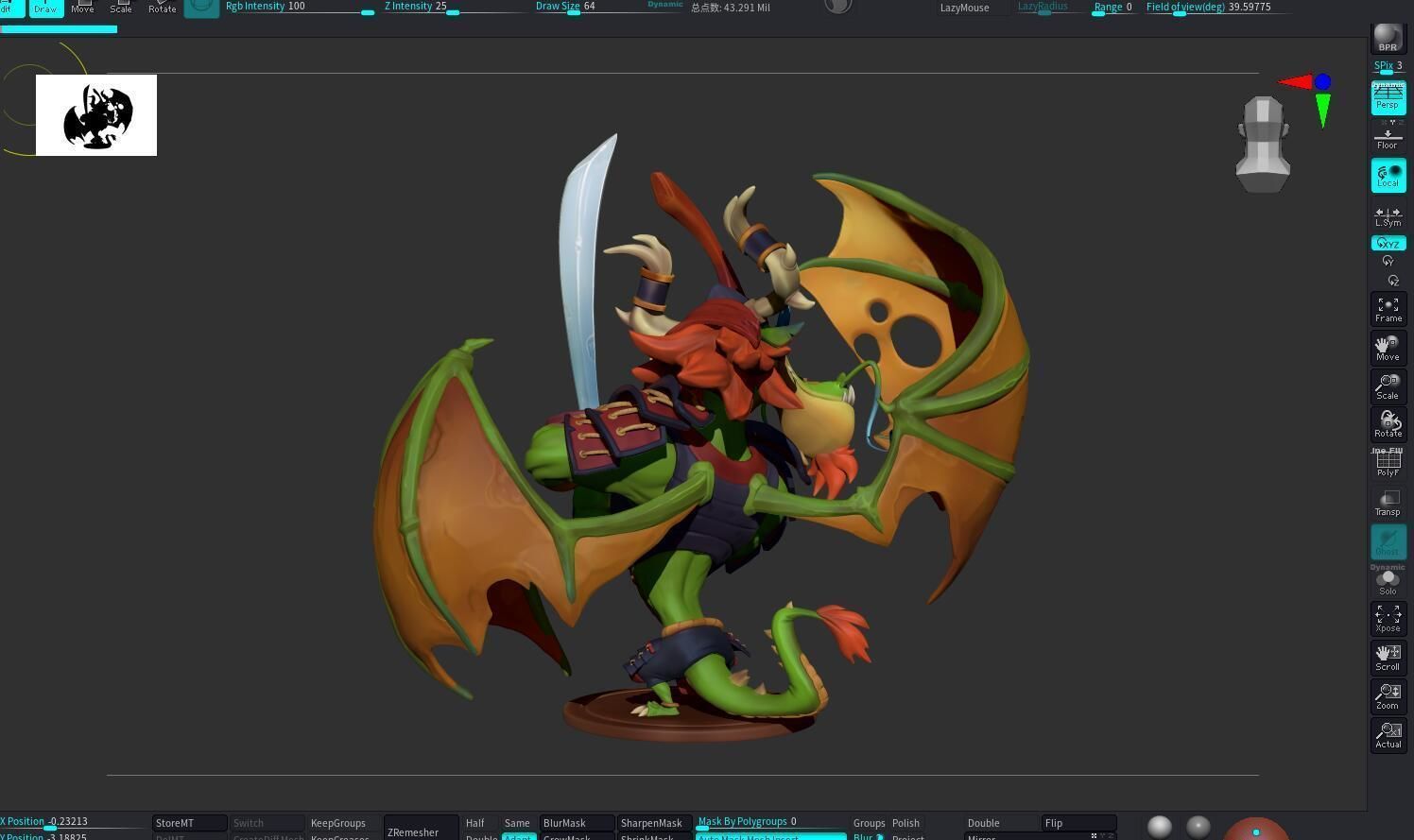Click the BPR render button
The height and width of the screenshot is (840, 1414).
point(1388,37)
